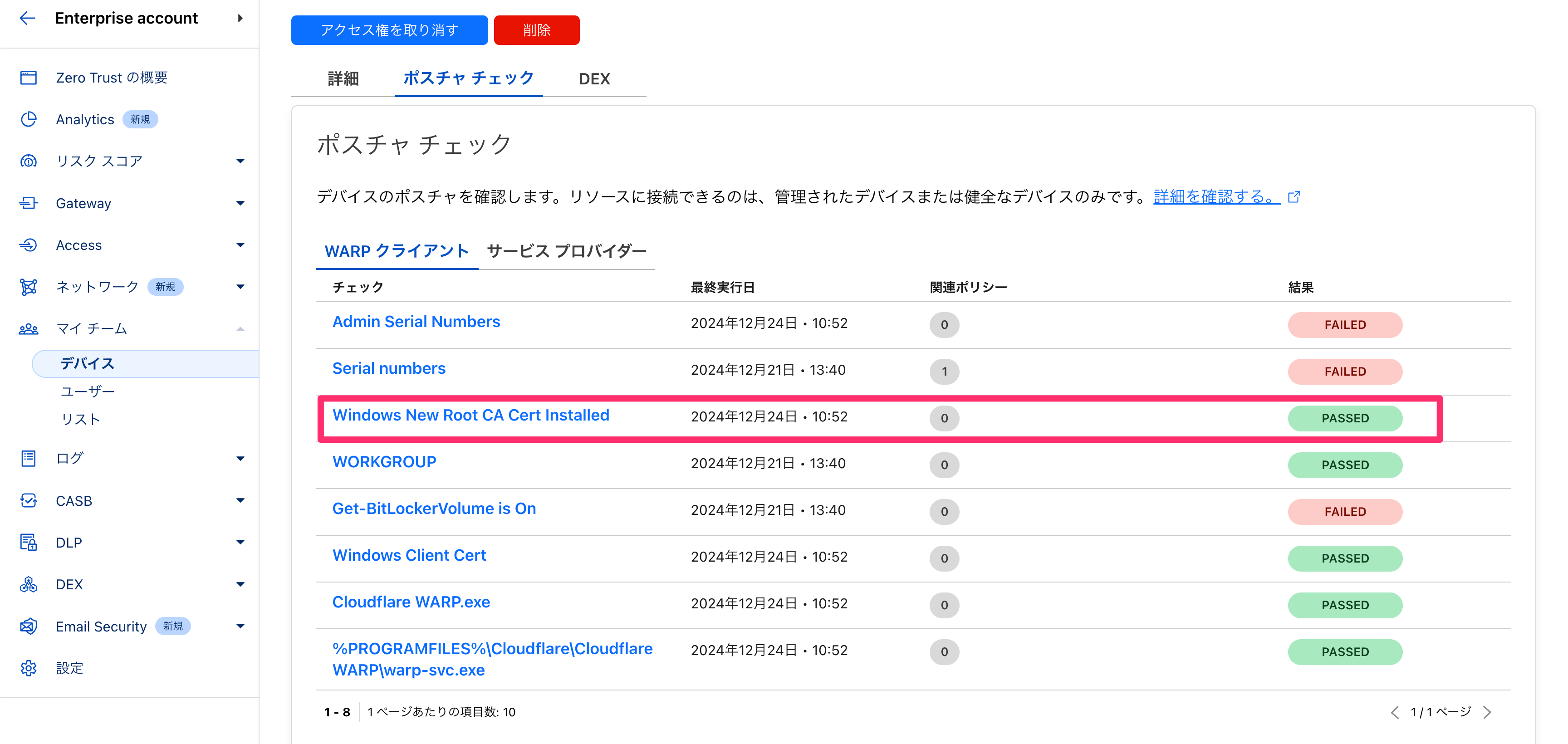Click the Gateway sidebar icon
This screenshot has height=744, width=1568.
click(29, 203)
